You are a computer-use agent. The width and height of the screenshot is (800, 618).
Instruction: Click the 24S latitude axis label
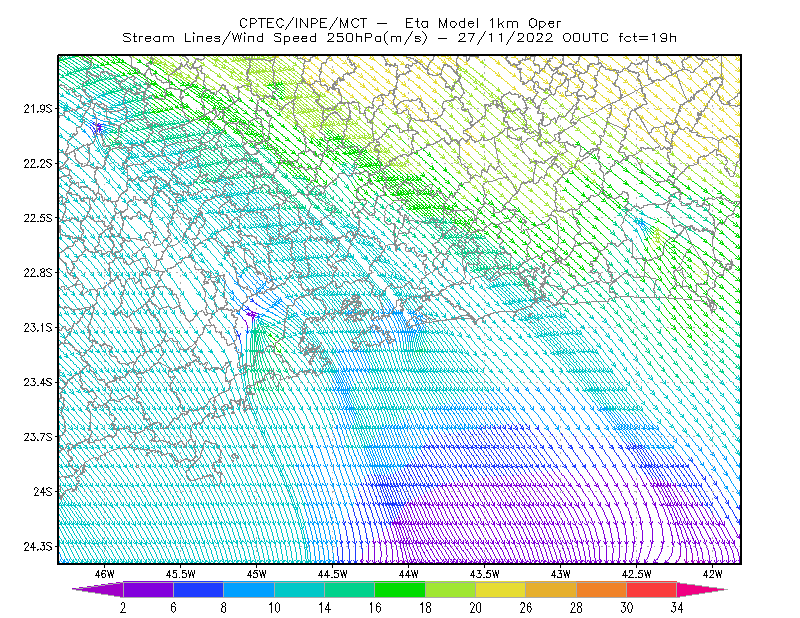[43, 491]
